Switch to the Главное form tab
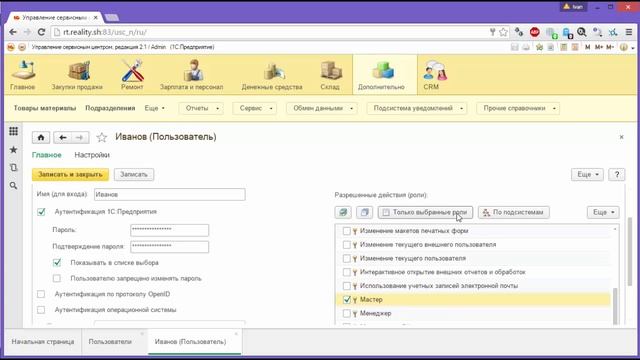Image resolution: width=640 pixels, height=360 pixels. tap(47, 155)
